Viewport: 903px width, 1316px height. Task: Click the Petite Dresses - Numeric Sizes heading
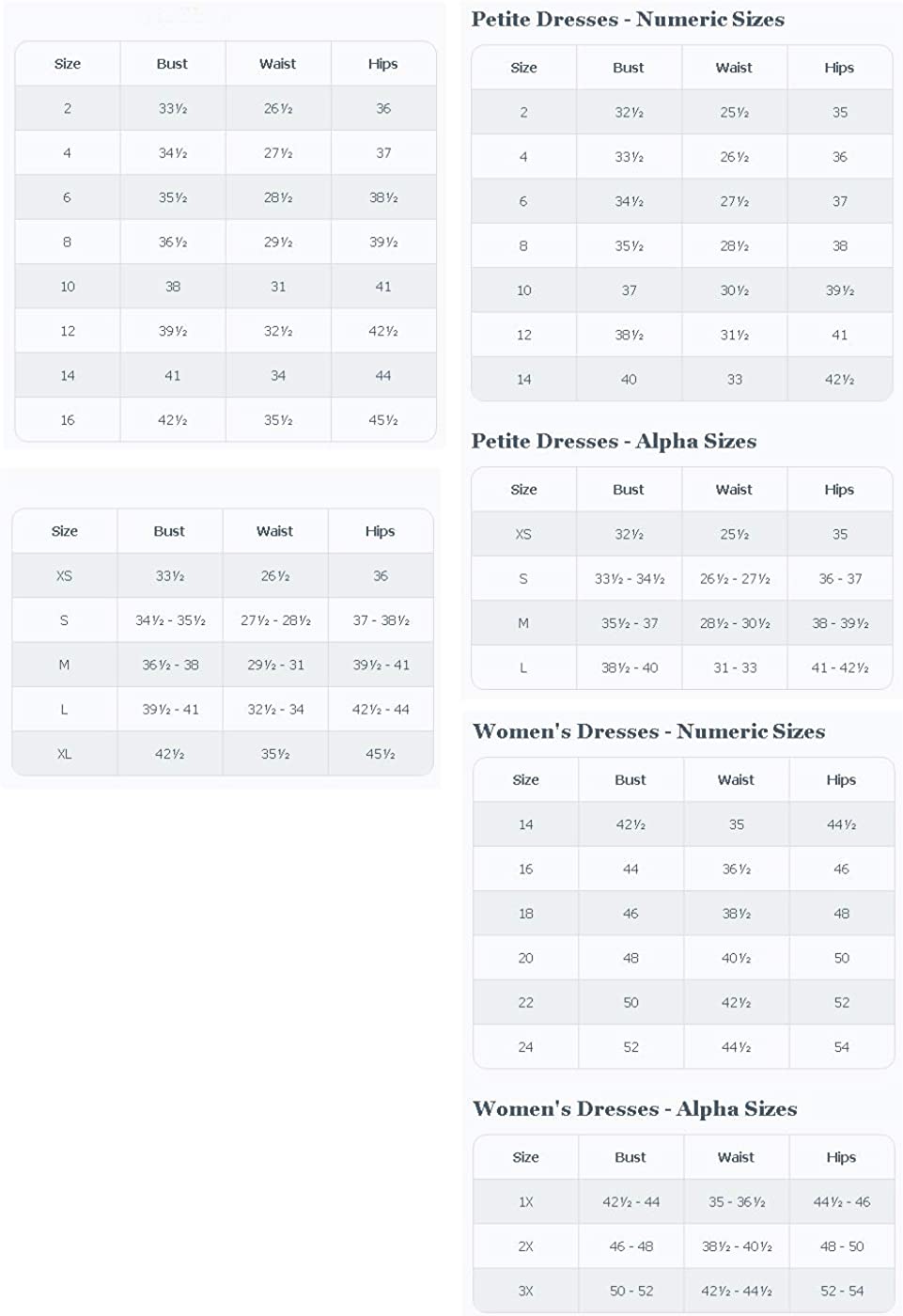(x=628, y=20)
